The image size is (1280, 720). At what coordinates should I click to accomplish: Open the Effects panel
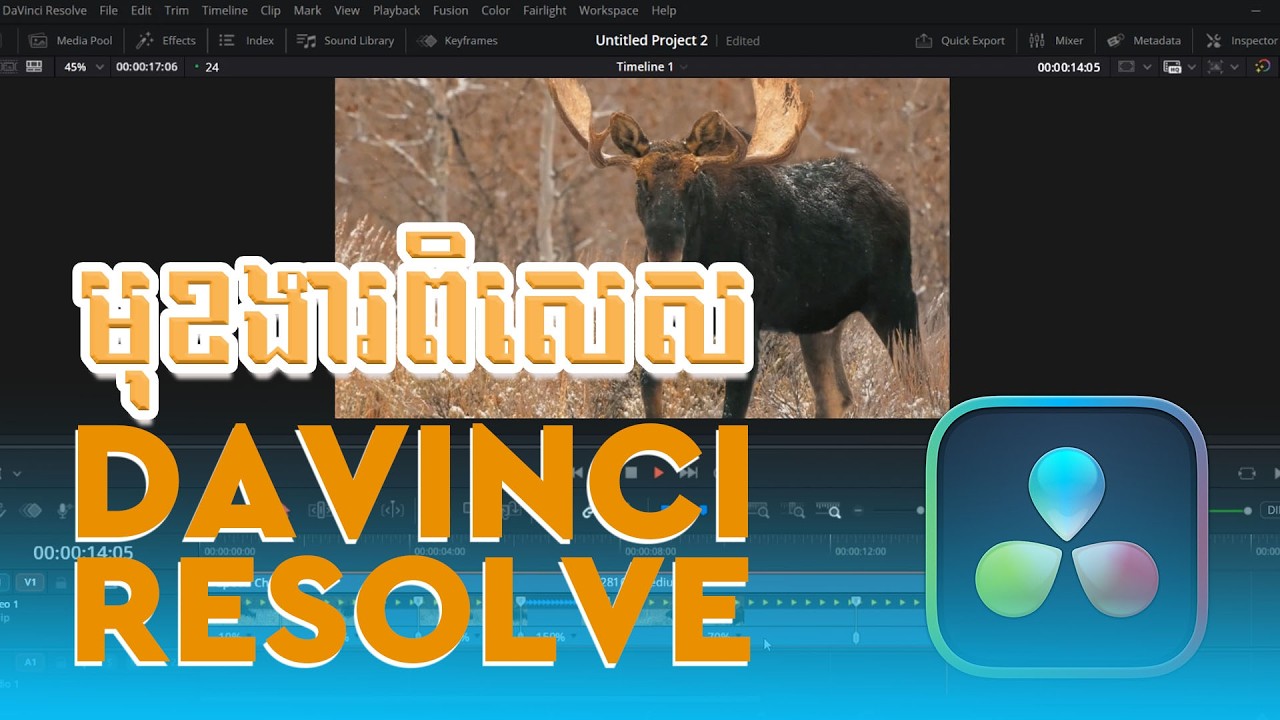click(x=166, y=40)
